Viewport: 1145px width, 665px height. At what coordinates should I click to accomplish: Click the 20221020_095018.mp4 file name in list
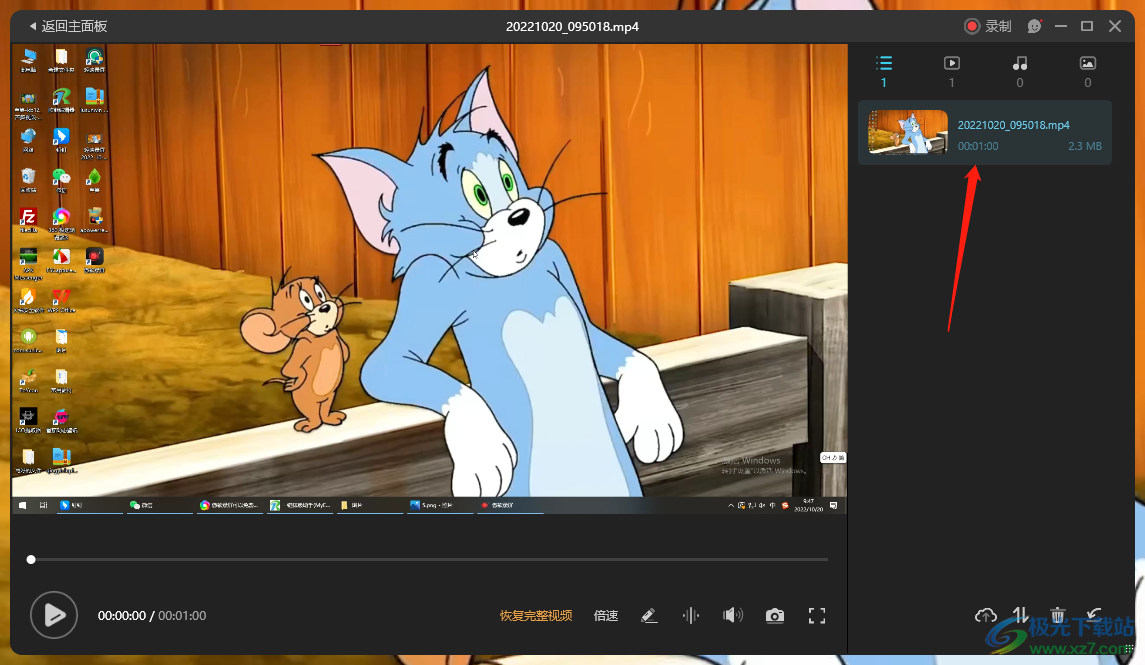[1014, 125]
